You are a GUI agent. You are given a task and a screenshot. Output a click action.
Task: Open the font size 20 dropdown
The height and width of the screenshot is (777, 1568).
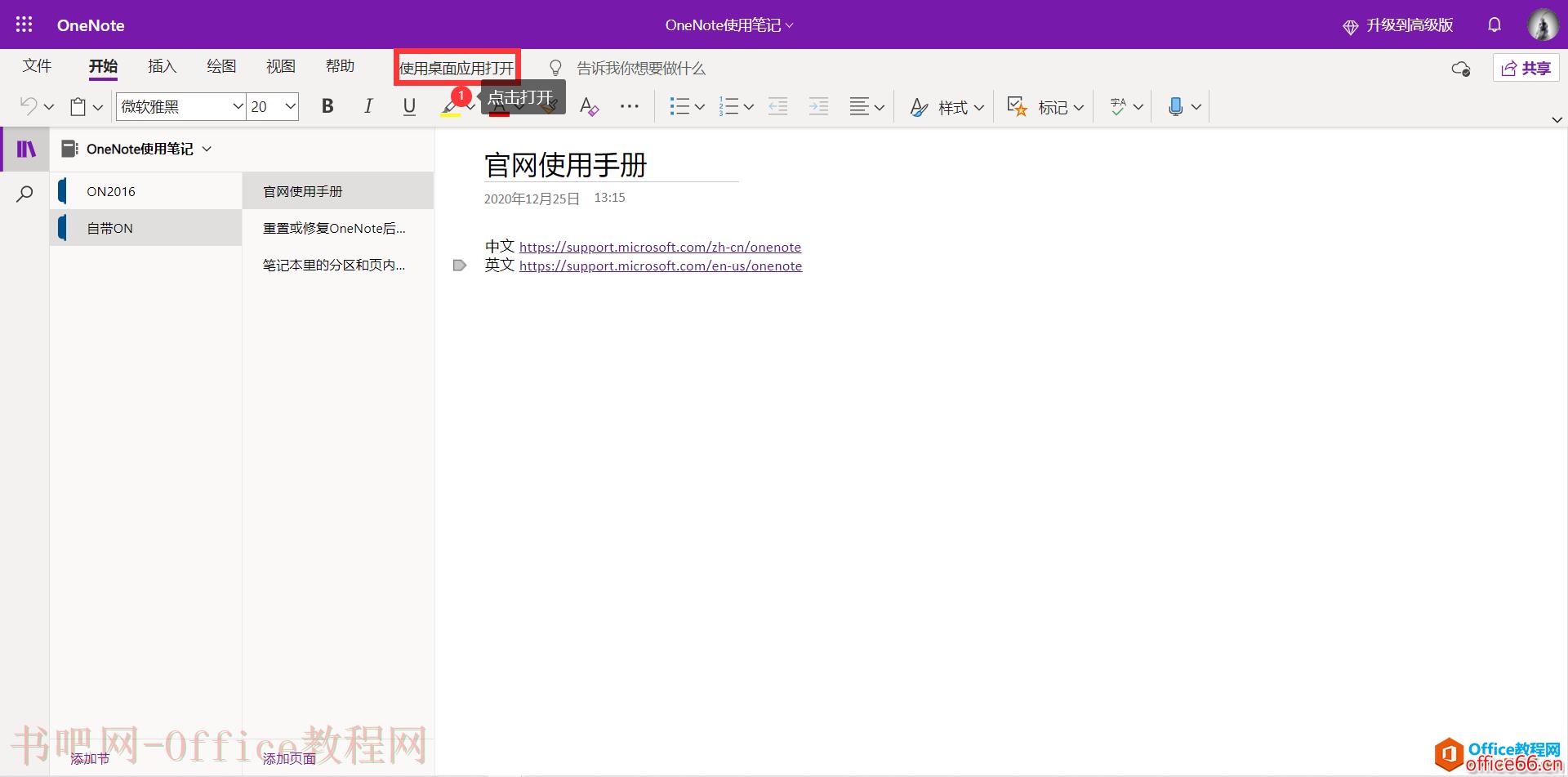(290, 106)
